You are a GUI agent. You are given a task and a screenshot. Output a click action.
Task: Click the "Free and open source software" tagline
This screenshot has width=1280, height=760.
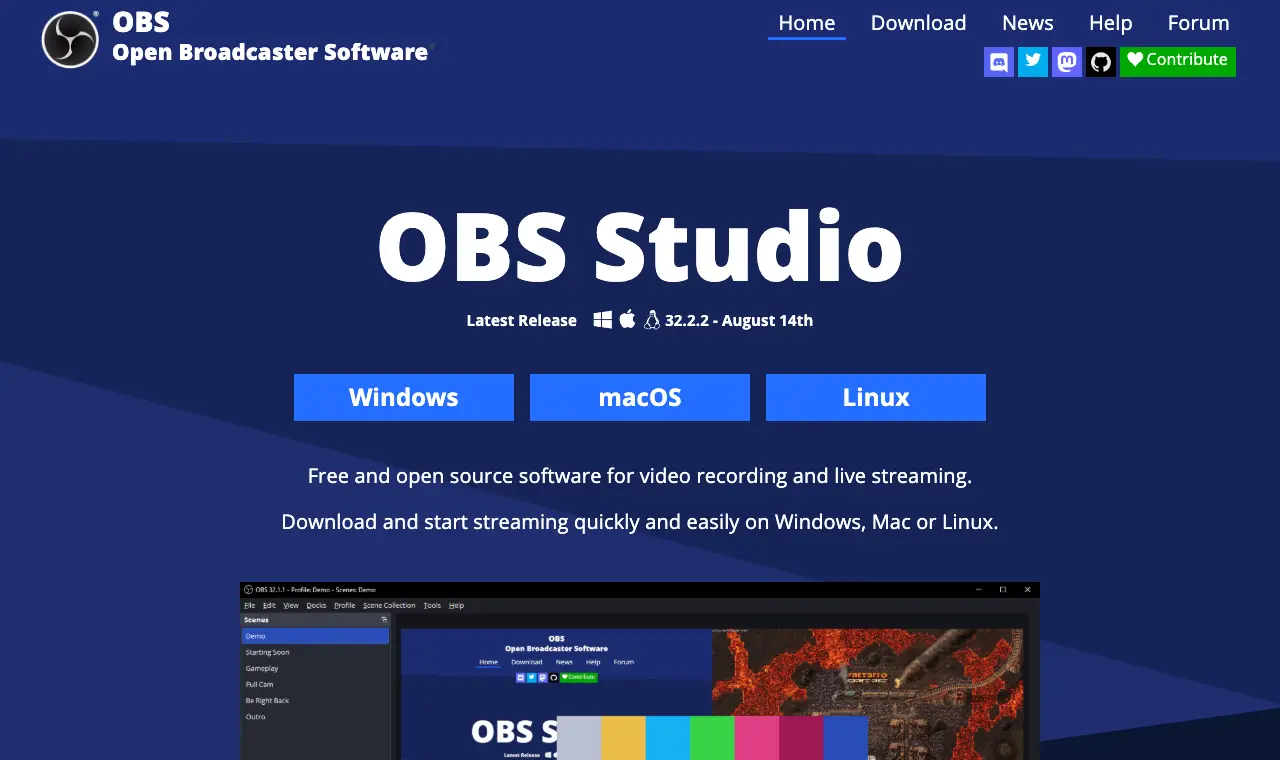(x=640, y=476)
